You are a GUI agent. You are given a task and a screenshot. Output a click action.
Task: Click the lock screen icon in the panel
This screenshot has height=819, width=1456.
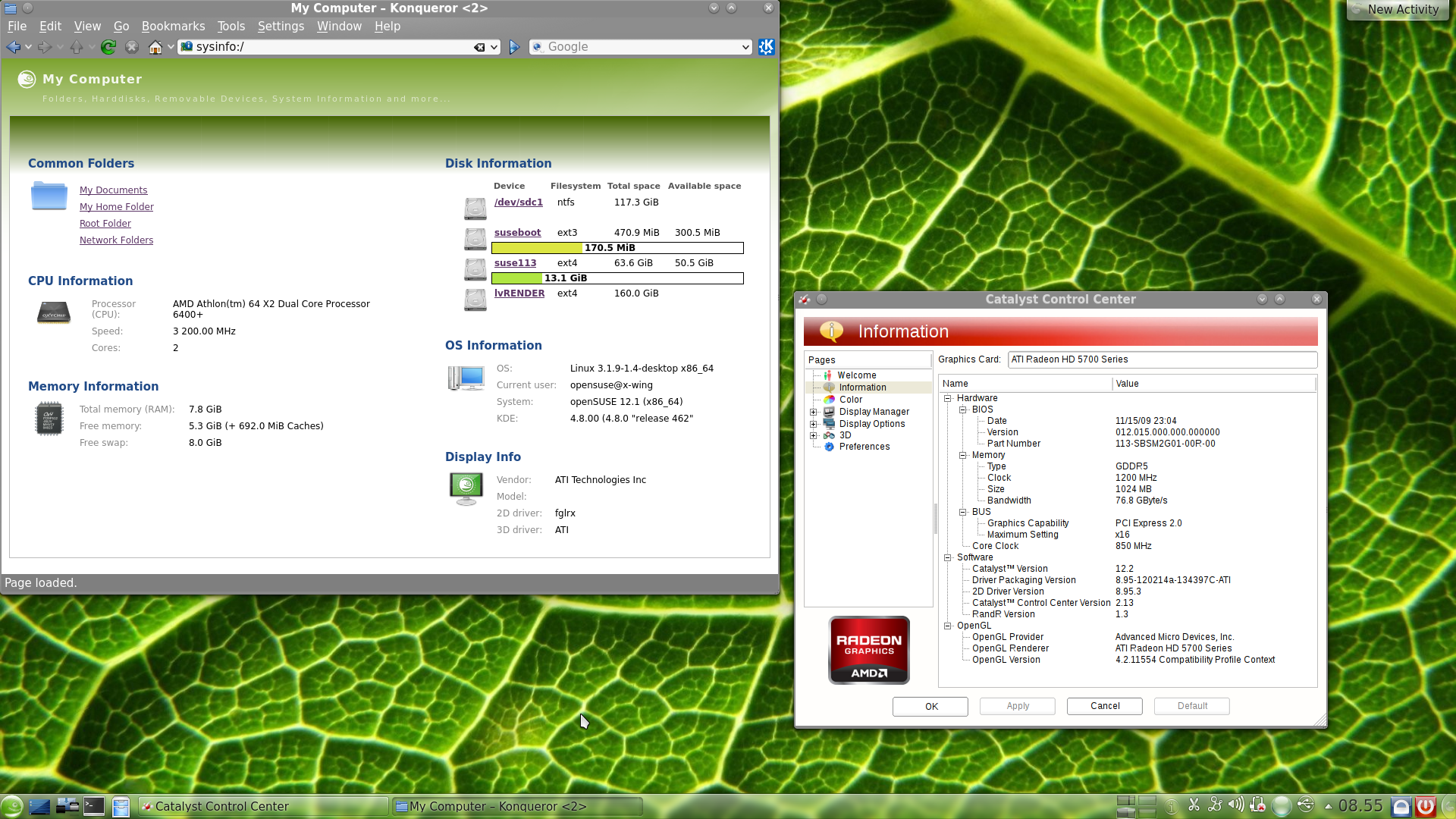click(1401, 806)
